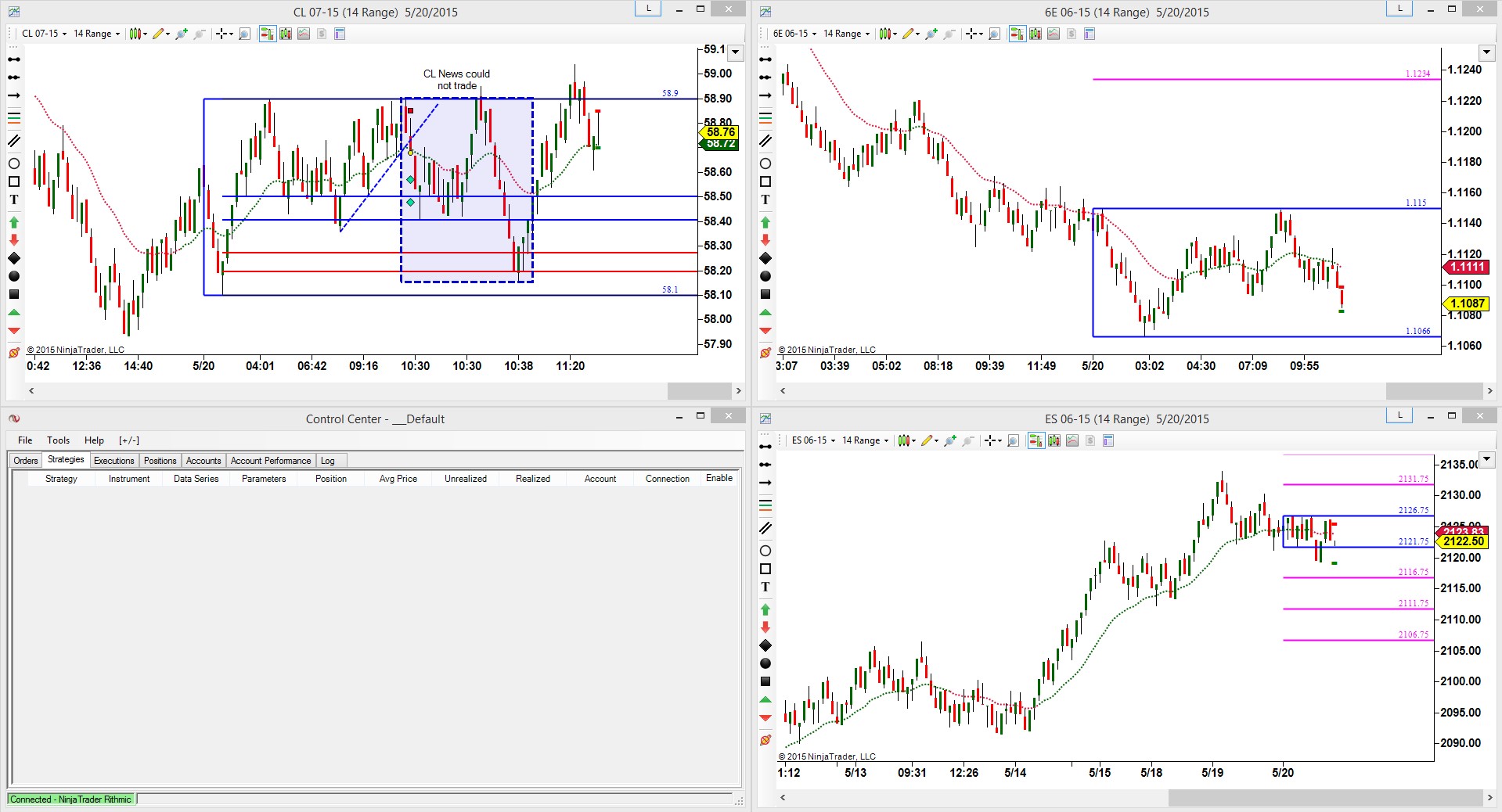Open CL 07-15 instrument dropdown
Screen dimensions: 1502x812
43,34
